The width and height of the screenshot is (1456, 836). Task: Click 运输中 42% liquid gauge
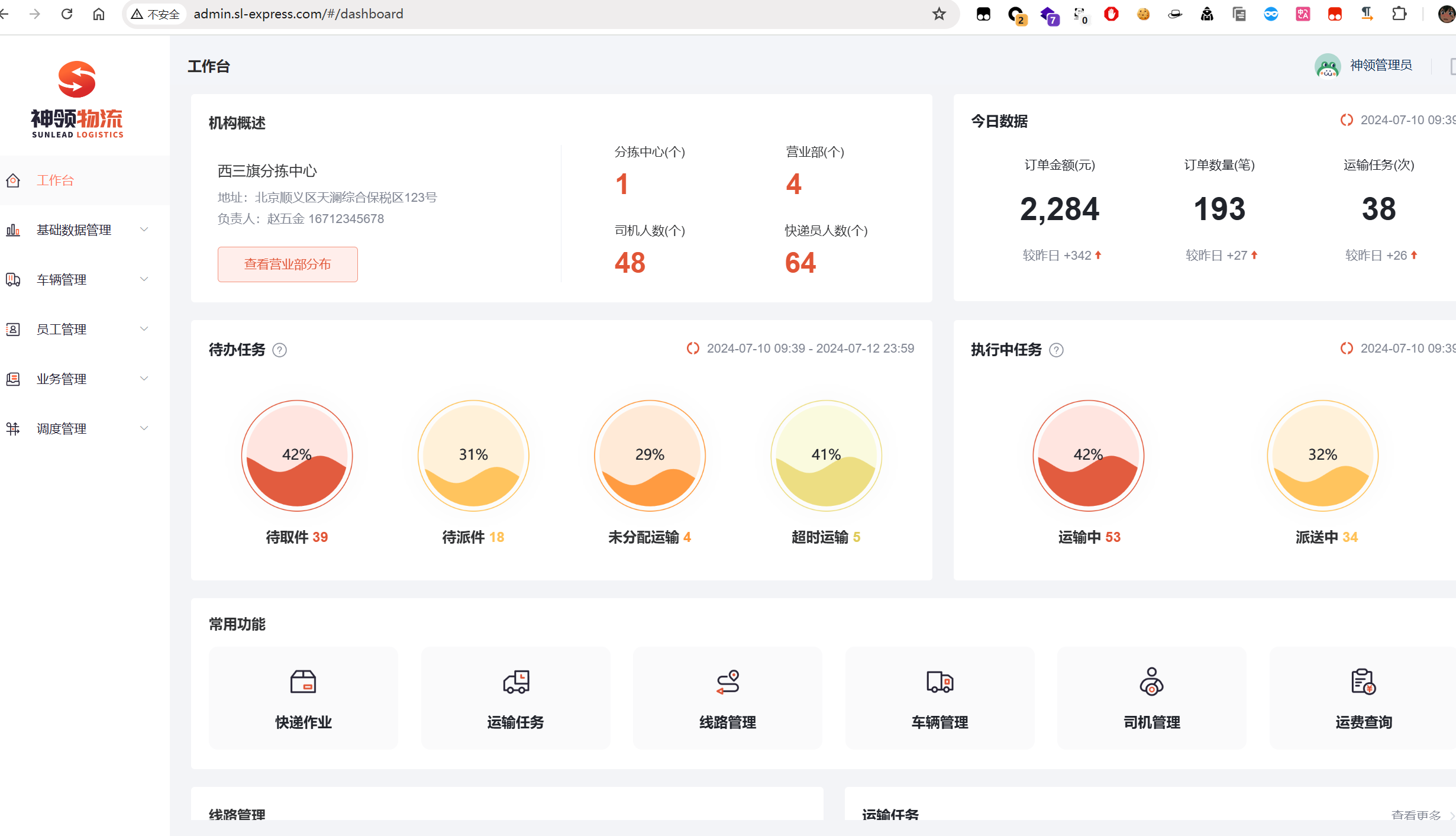point(1089,456)
